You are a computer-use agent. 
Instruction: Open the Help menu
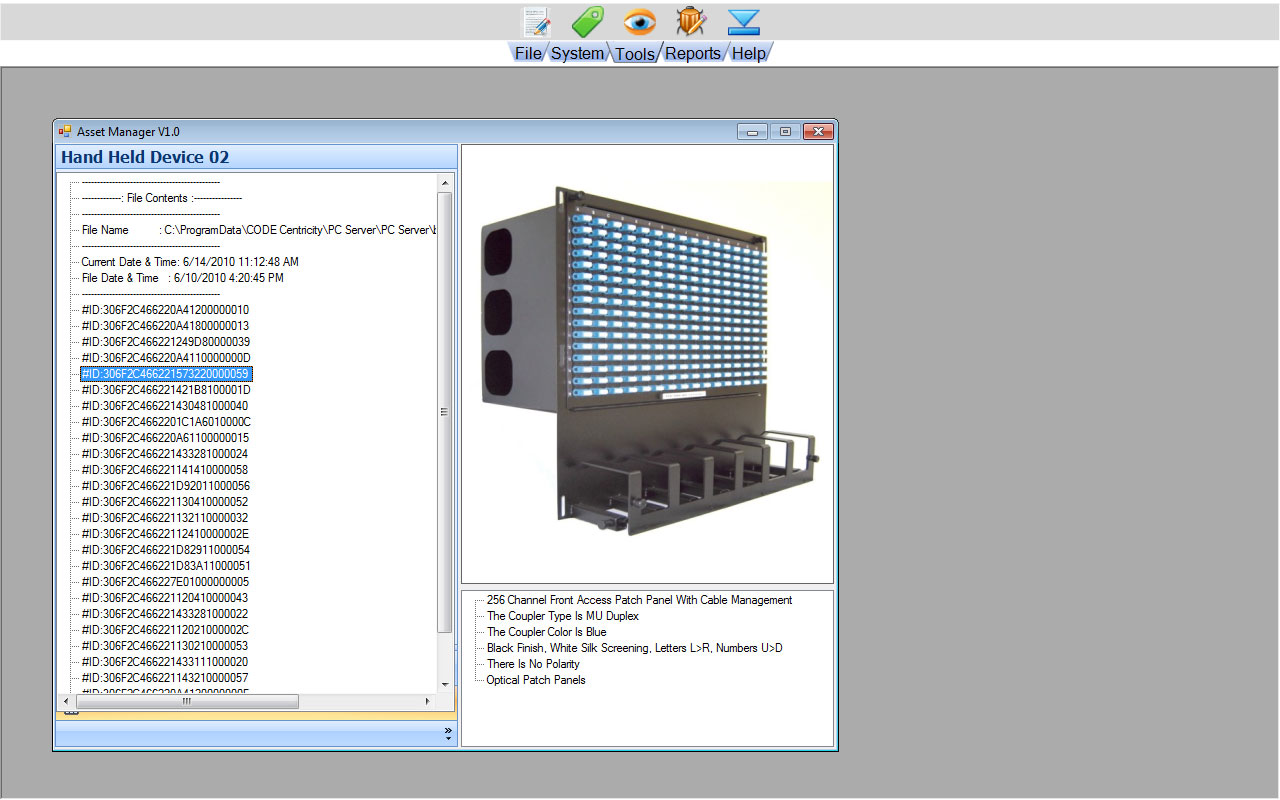pos(748,54)
